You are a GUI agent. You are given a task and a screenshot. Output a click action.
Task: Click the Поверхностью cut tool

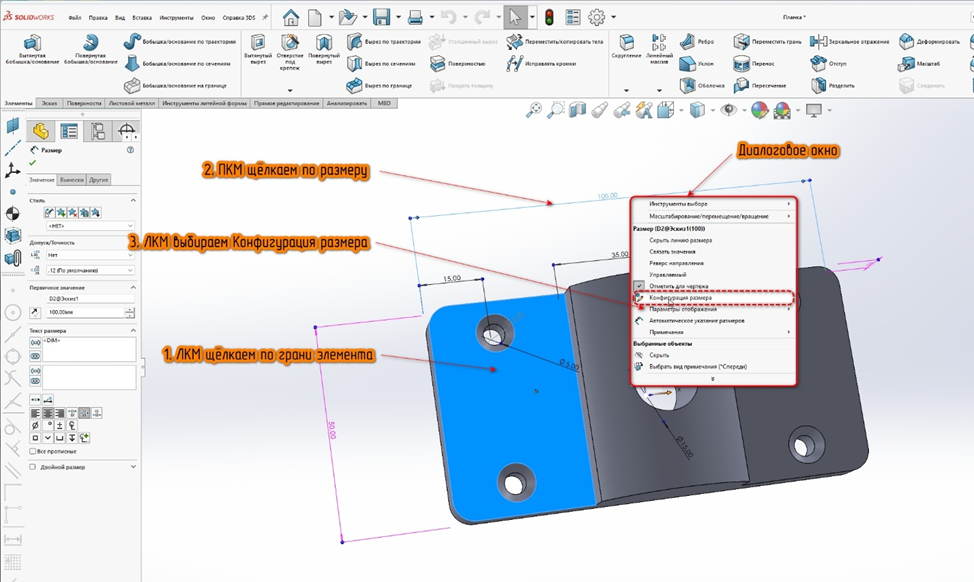point(458,63)
